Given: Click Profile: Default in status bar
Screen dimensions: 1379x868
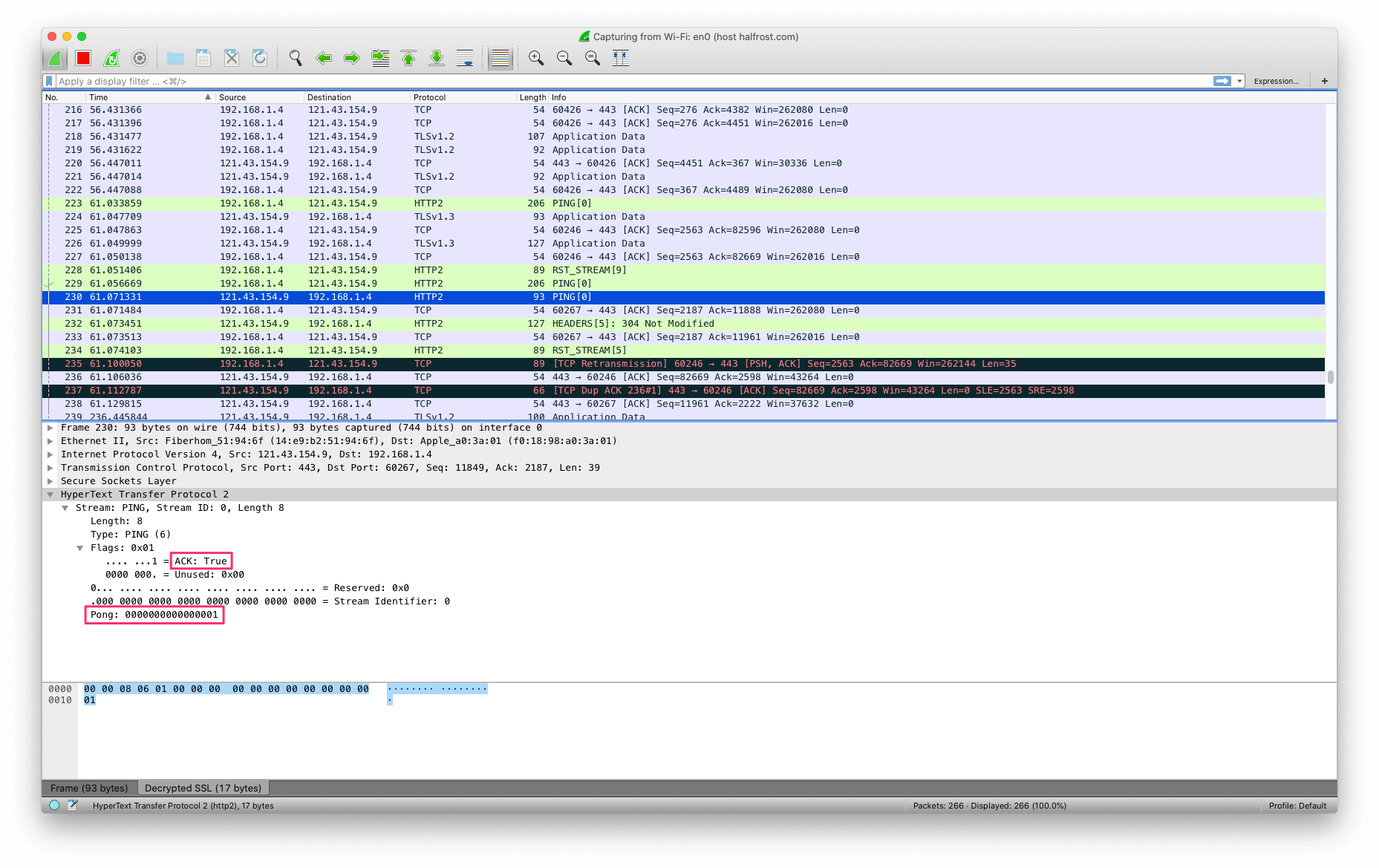Looking at the screenshot, I should pyautogui.click(x=1297, y=806).
